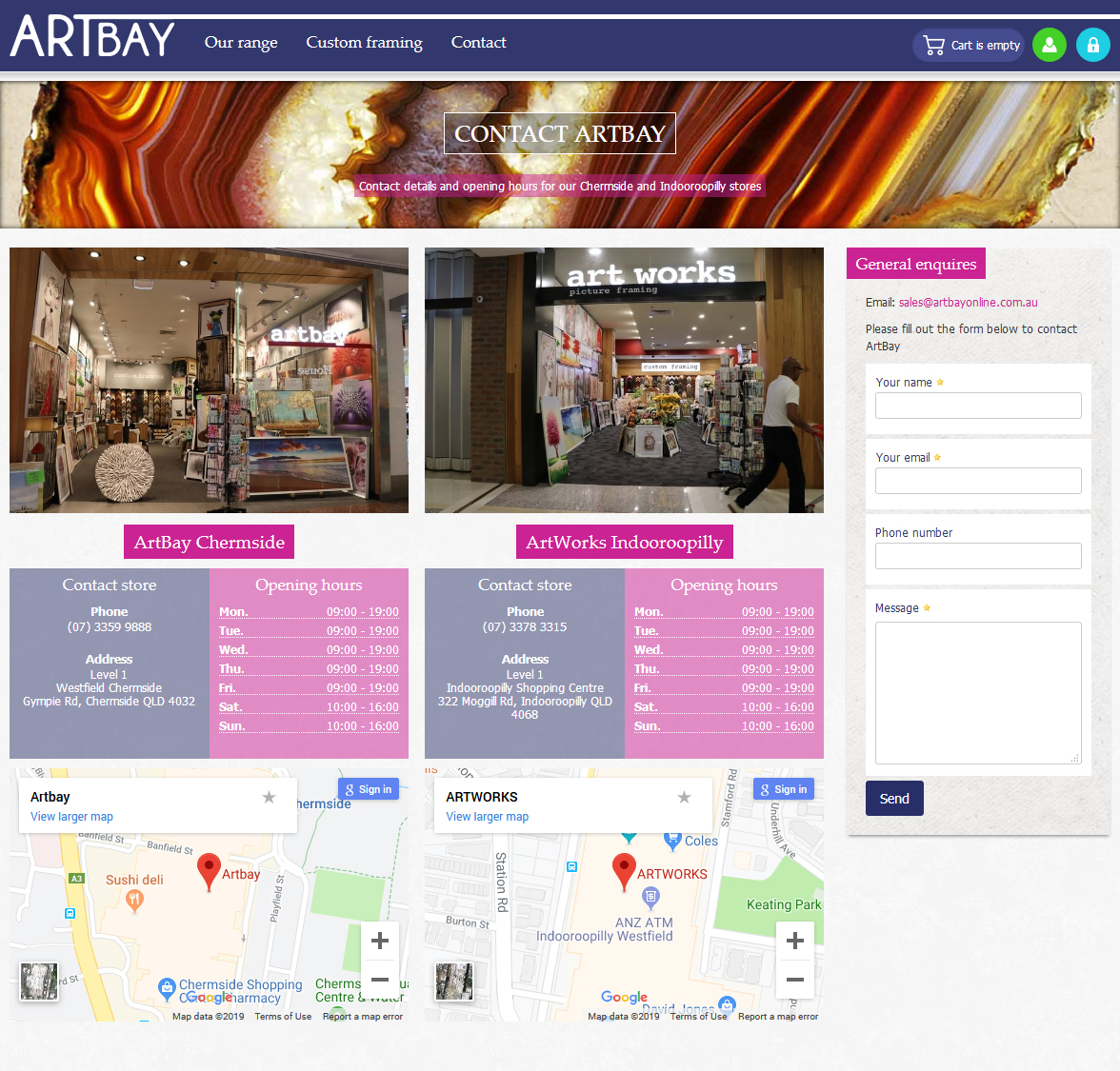Click into the Message text area
1120x1071 pixels.
pyautogui.click(x=978, y=693)
